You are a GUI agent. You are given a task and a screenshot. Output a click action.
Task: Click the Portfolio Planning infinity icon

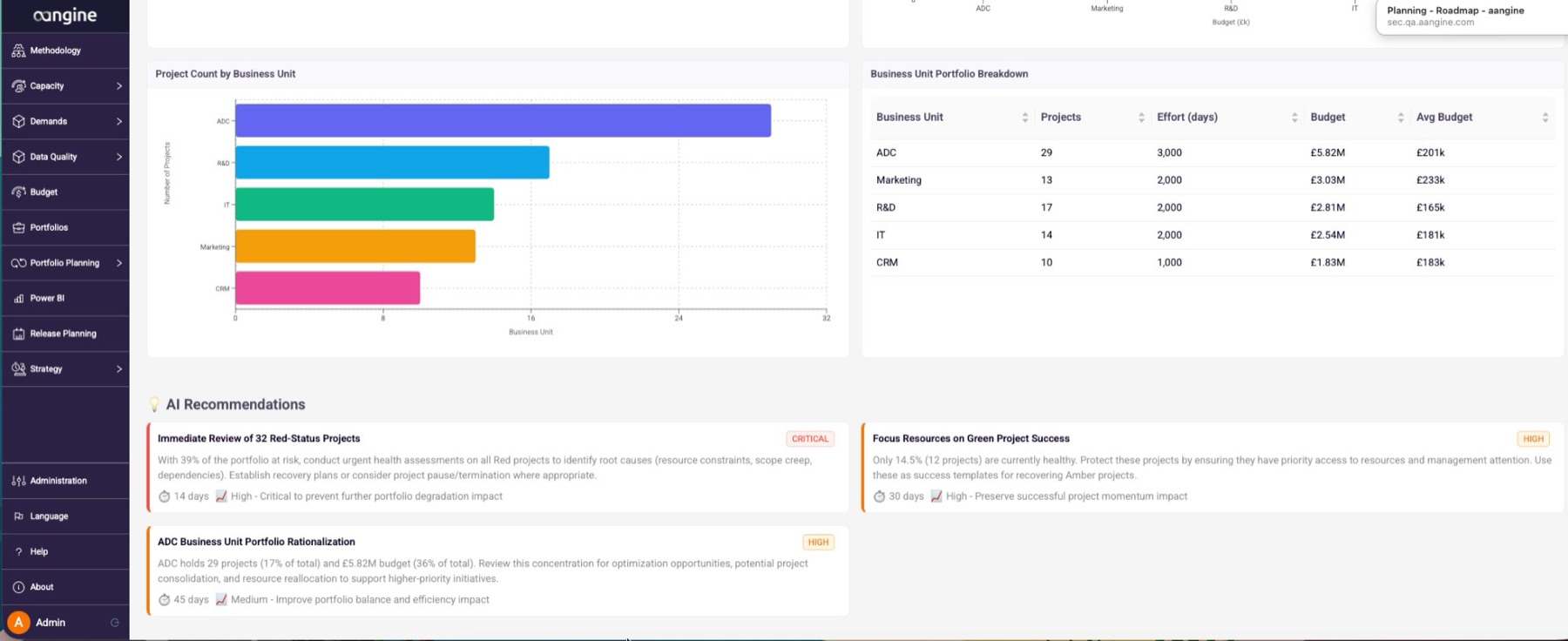pos(18,263)
